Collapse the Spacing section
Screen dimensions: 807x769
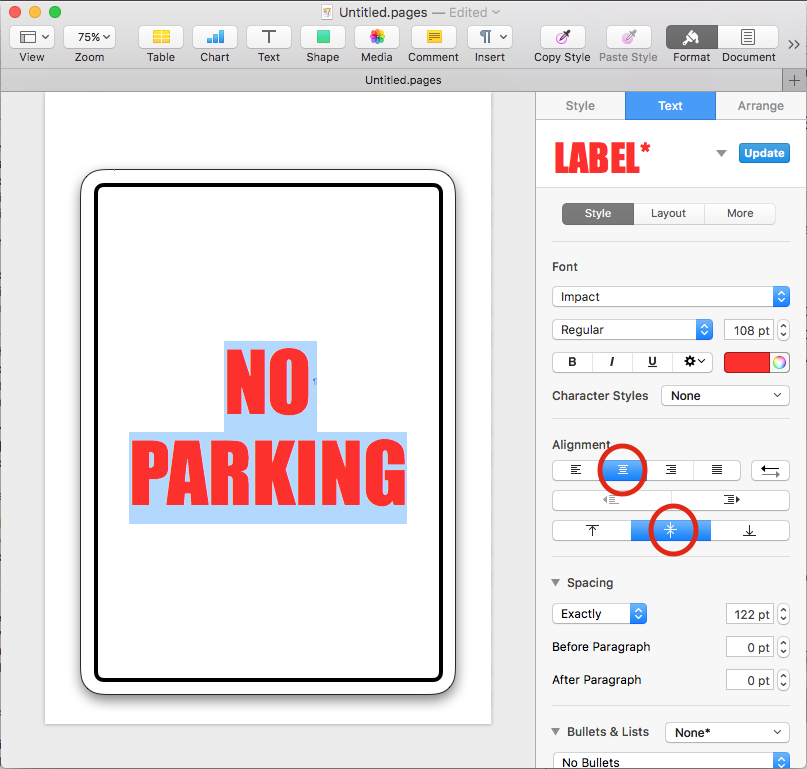557,583
